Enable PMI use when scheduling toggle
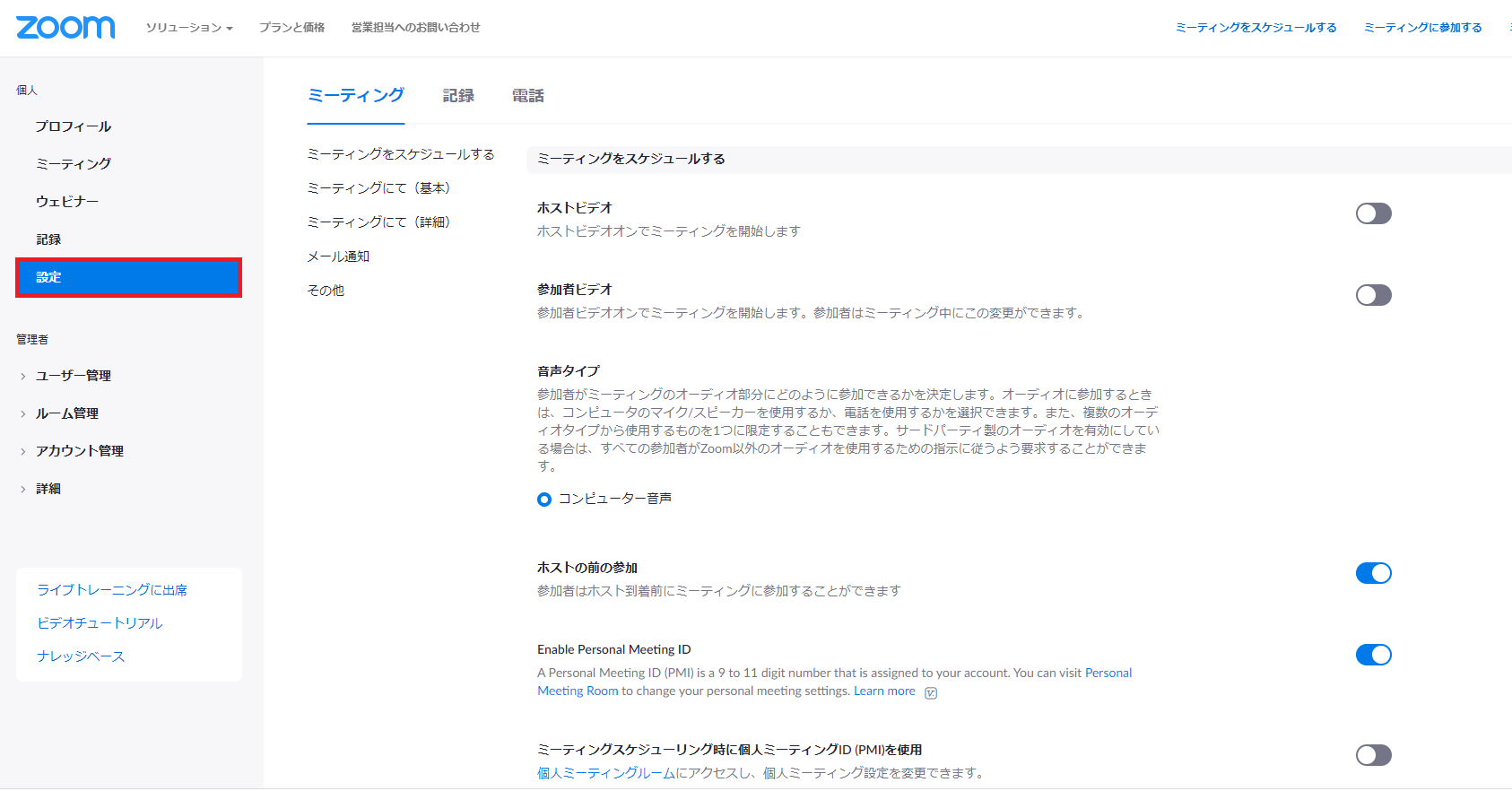Screen dimensions: 1512x791 pyautogui.click(x=1373, y=755)
